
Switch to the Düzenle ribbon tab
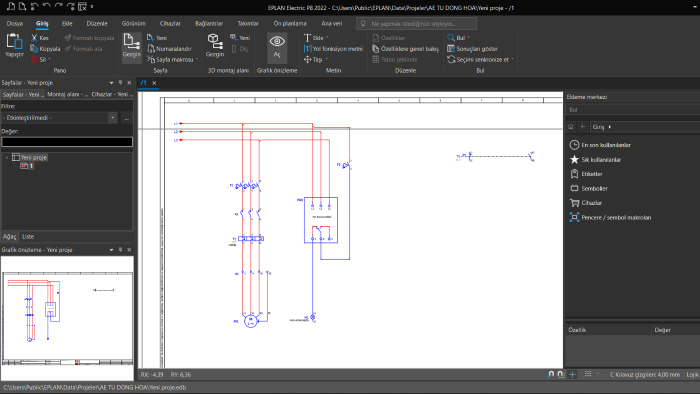(97, 23)
